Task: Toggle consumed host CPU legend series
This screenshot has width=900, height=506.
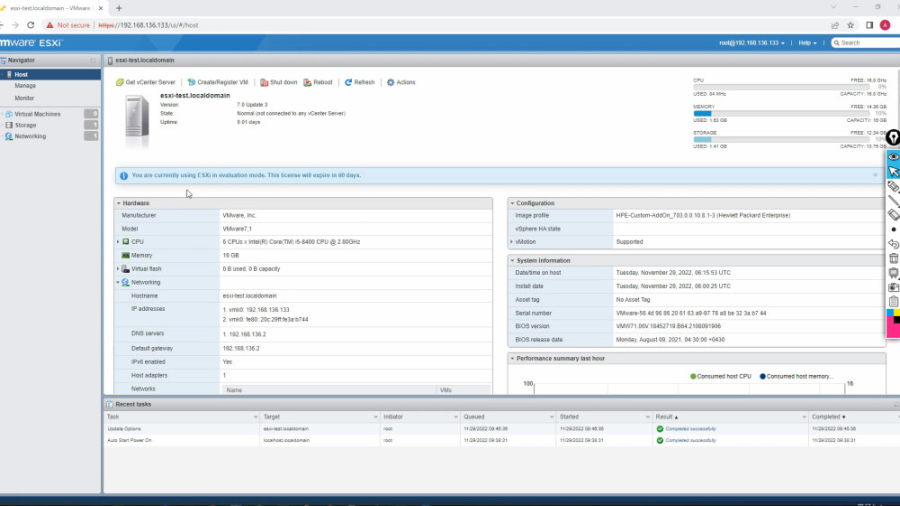Action: coord(720,376)
